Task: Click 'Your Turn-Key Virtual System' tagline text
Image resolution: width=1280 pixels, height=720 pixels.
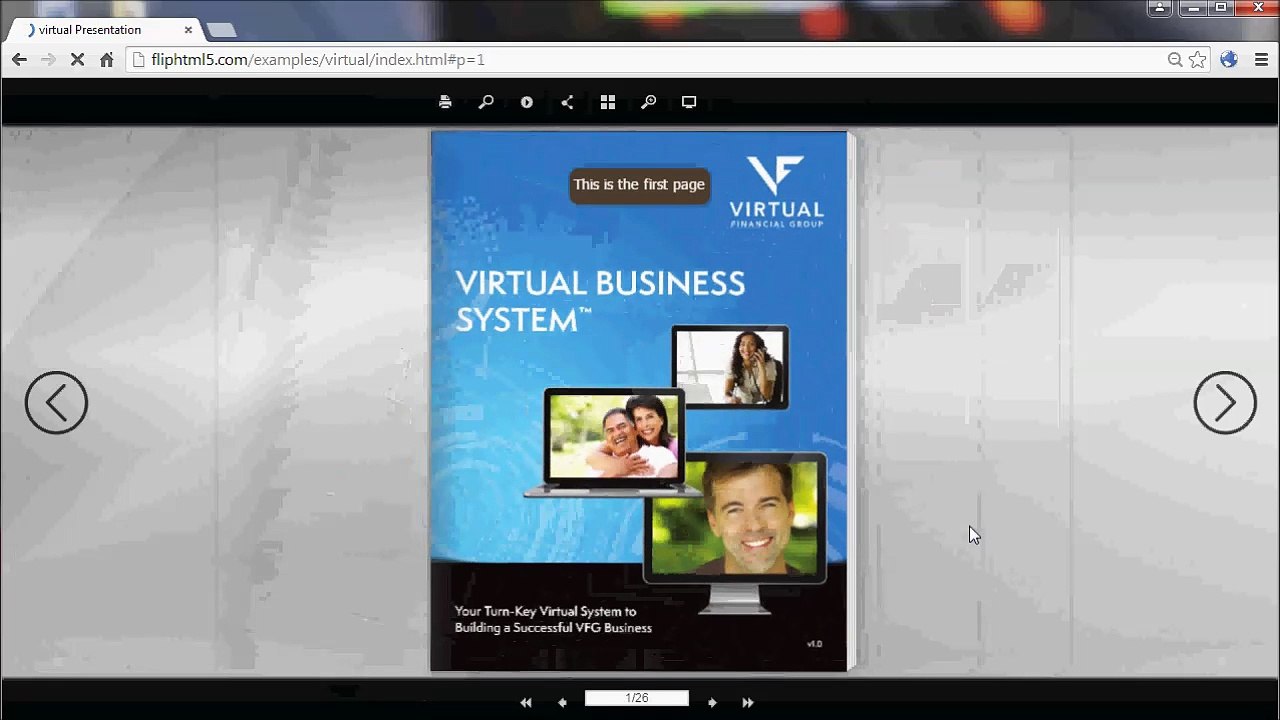Action: point(553,619)
